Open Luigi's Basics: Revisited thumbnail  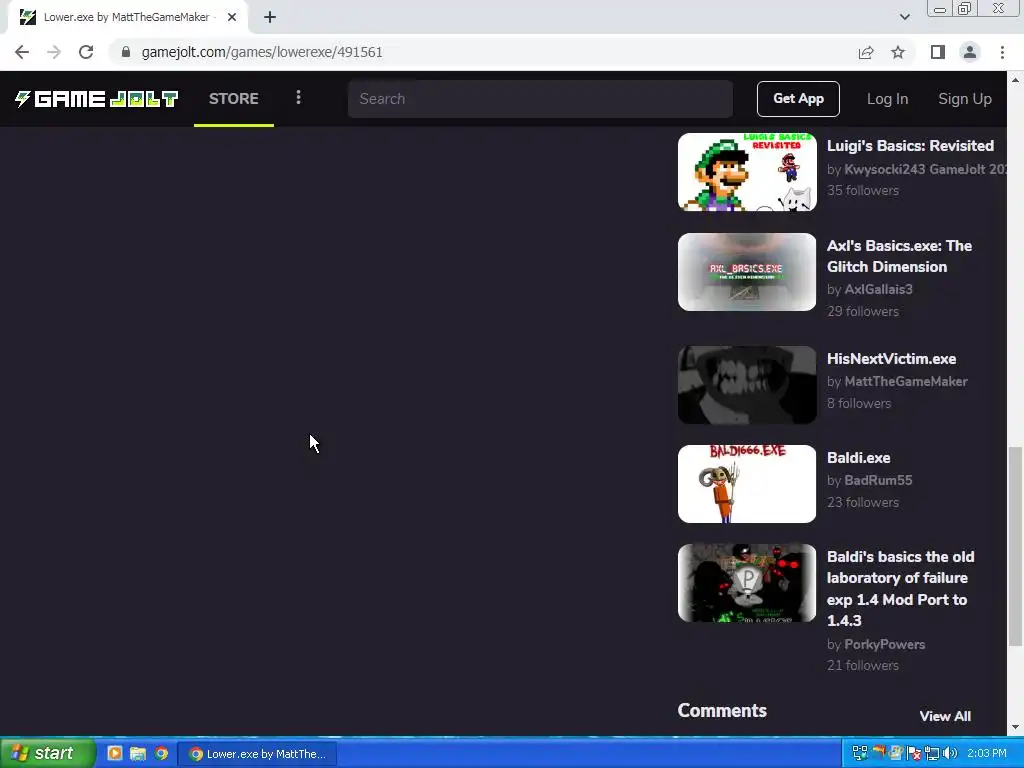coord(747,172)
